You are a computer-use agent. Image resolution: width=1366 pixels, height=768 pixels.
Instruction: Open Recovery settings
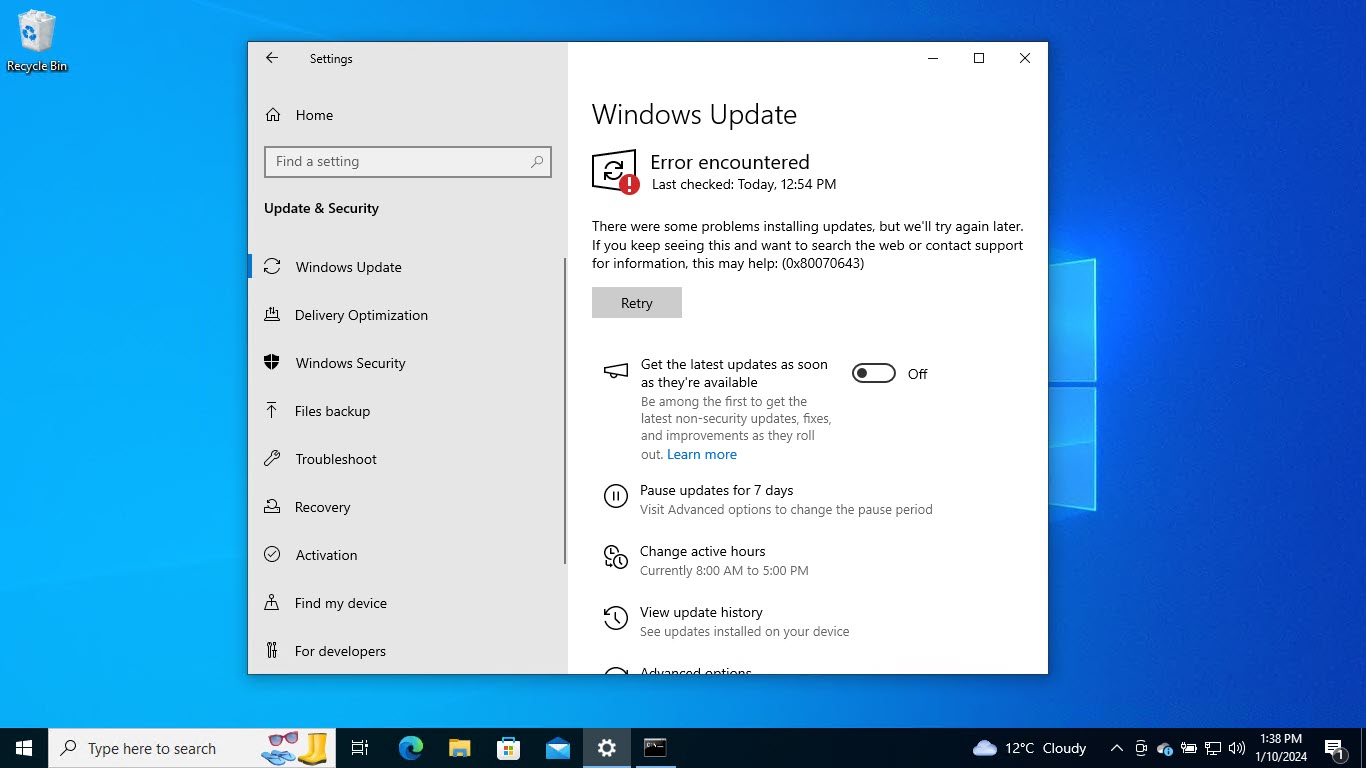pos(408,507)
